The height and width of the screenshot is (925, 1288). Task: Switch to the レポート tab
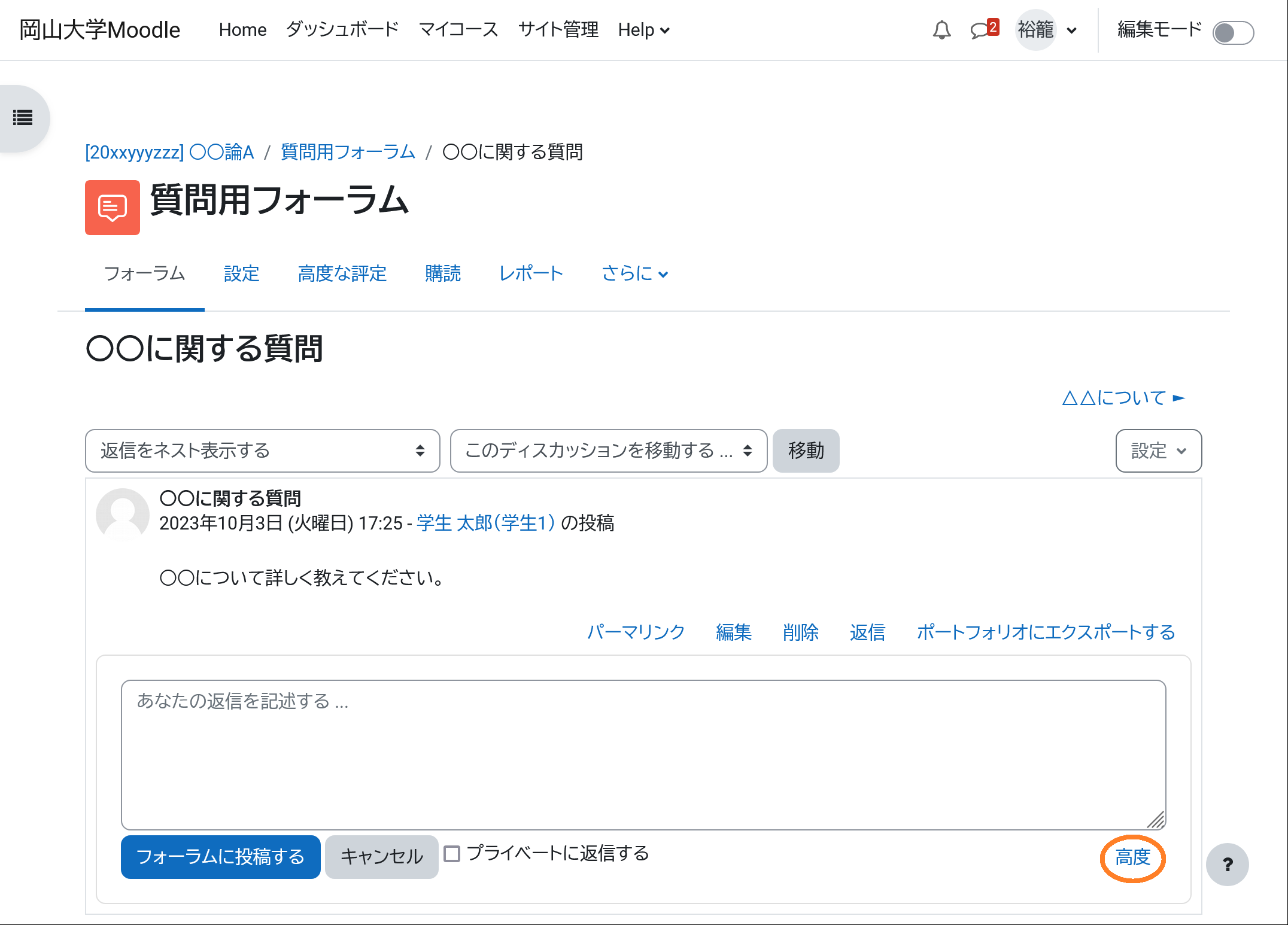(x=531, y=273)
